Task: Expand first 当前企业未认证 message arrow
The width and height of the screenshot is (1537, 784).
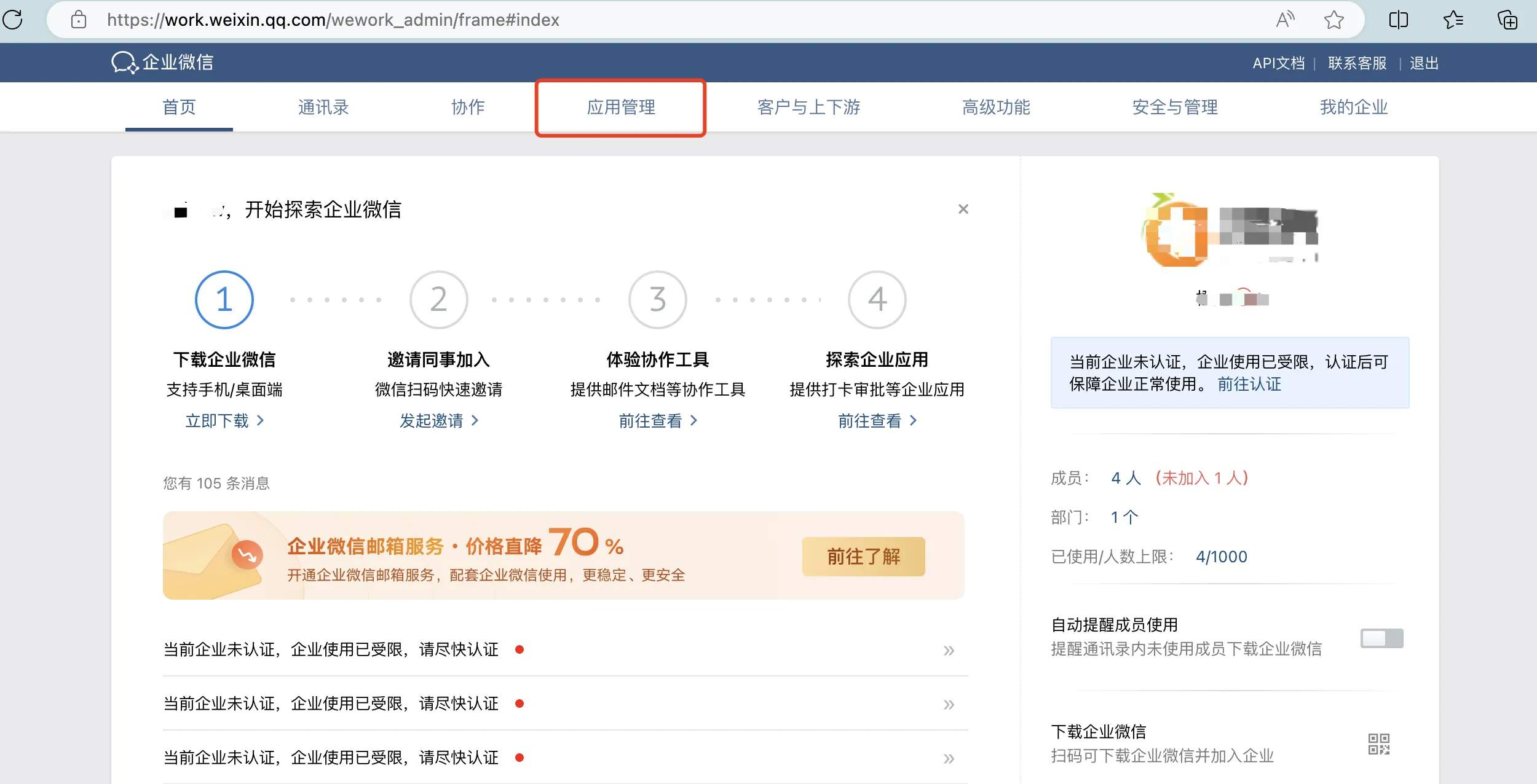Action: click(949, 650)
